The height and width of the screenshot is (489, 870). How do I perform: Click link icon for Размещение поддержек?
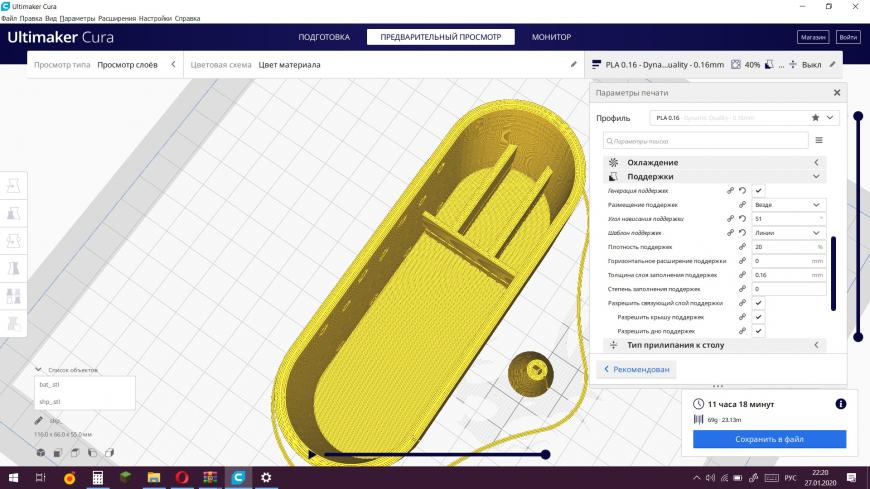(742, 205)
